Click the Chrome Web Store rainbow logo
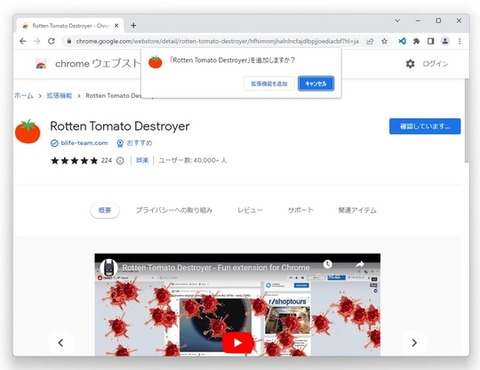Viewport: 480px width, 370px height. pos(41,64)
